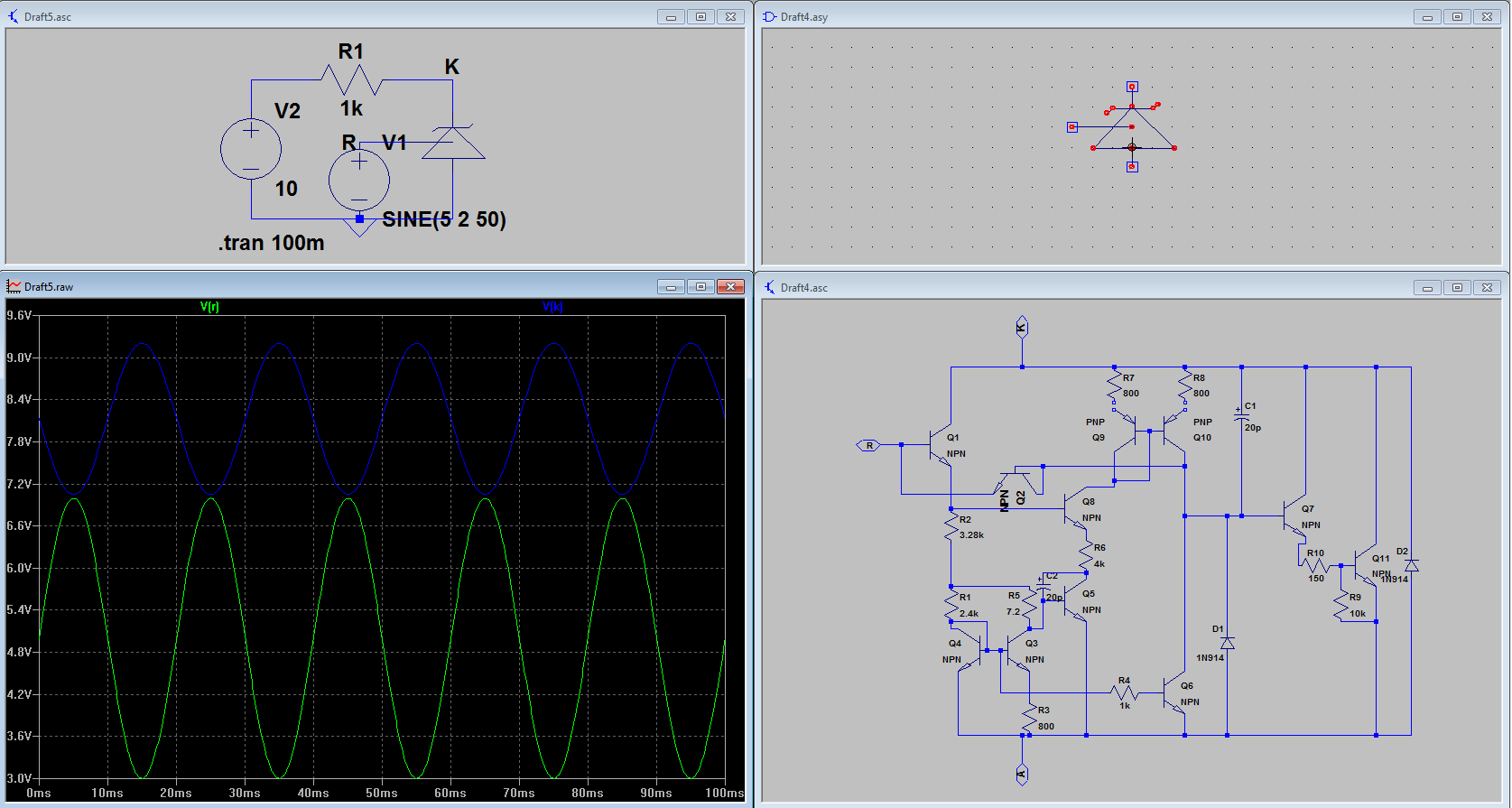Image resolution: width=1512 pixels, height=808 pixels.
Task: Select transistor Q5 in Draft4.asc
Action: (1075, 602)
